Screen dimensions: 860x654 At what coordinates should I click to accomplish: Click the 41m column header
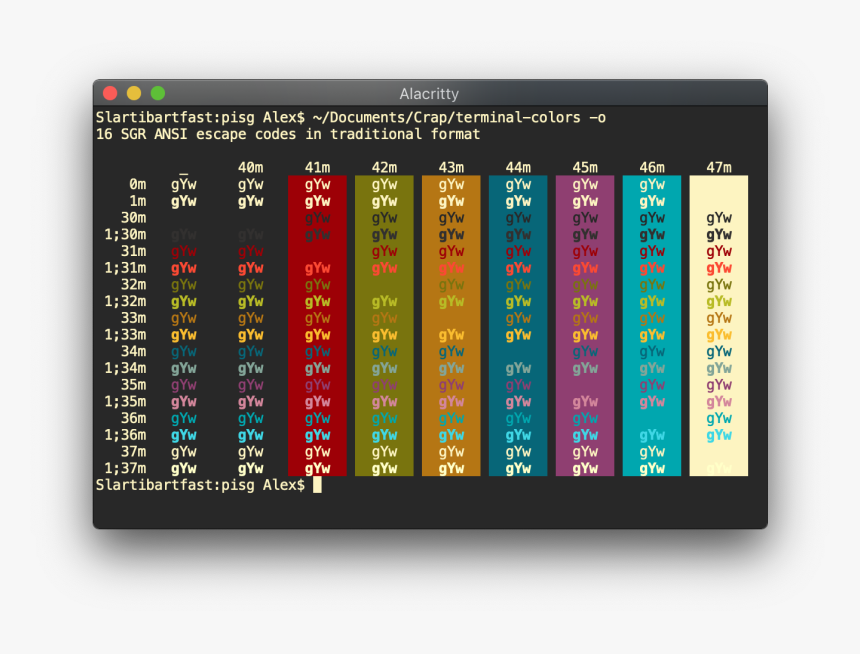[x=318, y=167]
